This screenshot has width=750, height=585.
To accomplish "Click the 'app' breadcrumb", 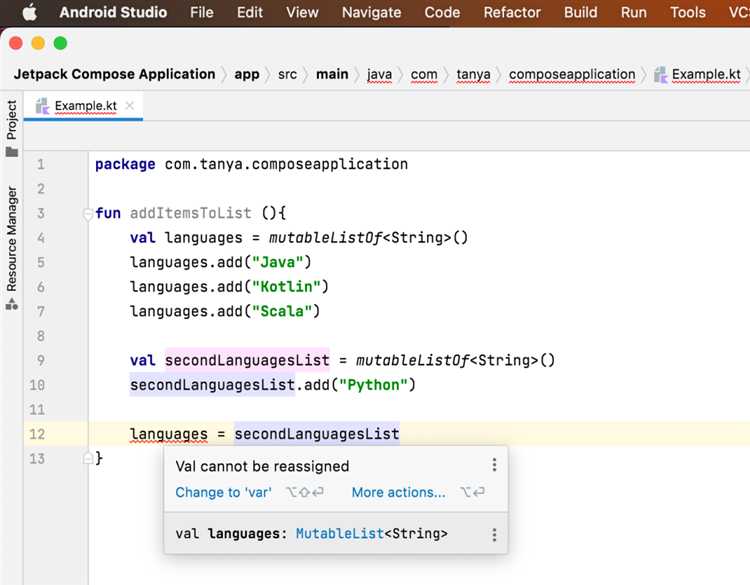I will [247, 74].
